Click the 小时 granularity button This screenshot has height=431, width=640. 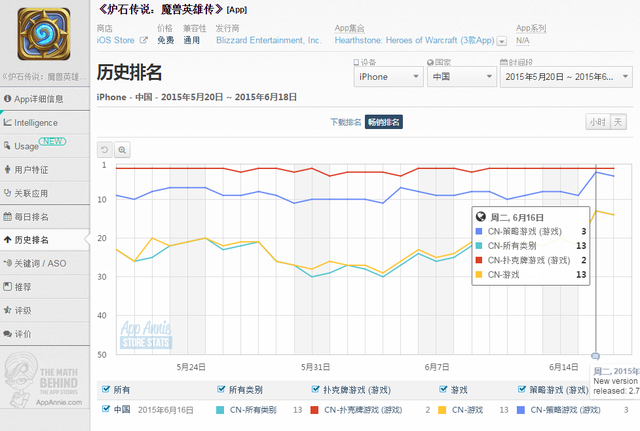(597, 122)
